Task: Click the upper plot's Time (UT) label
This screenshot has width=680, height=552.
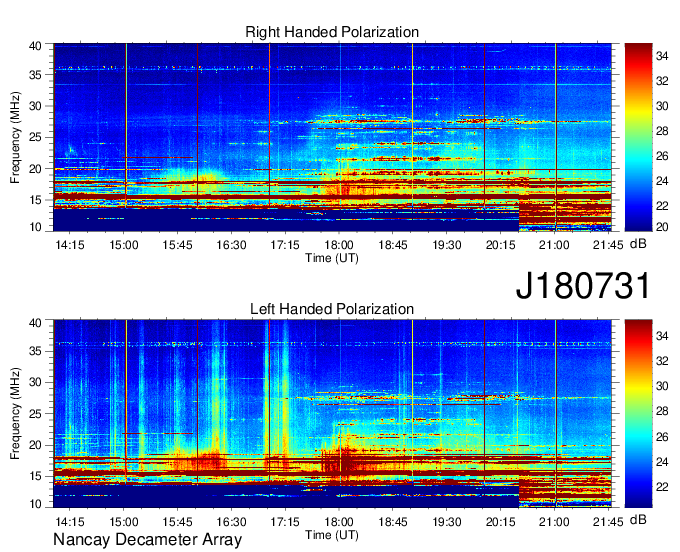Action: point(332,258)
